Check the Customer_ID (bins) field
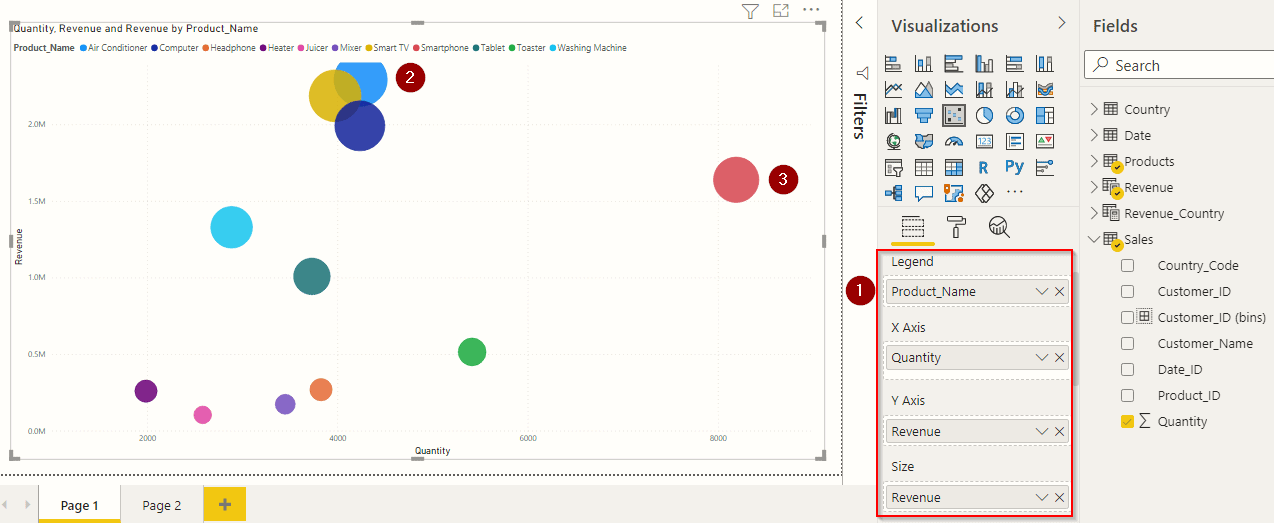 1128,317
